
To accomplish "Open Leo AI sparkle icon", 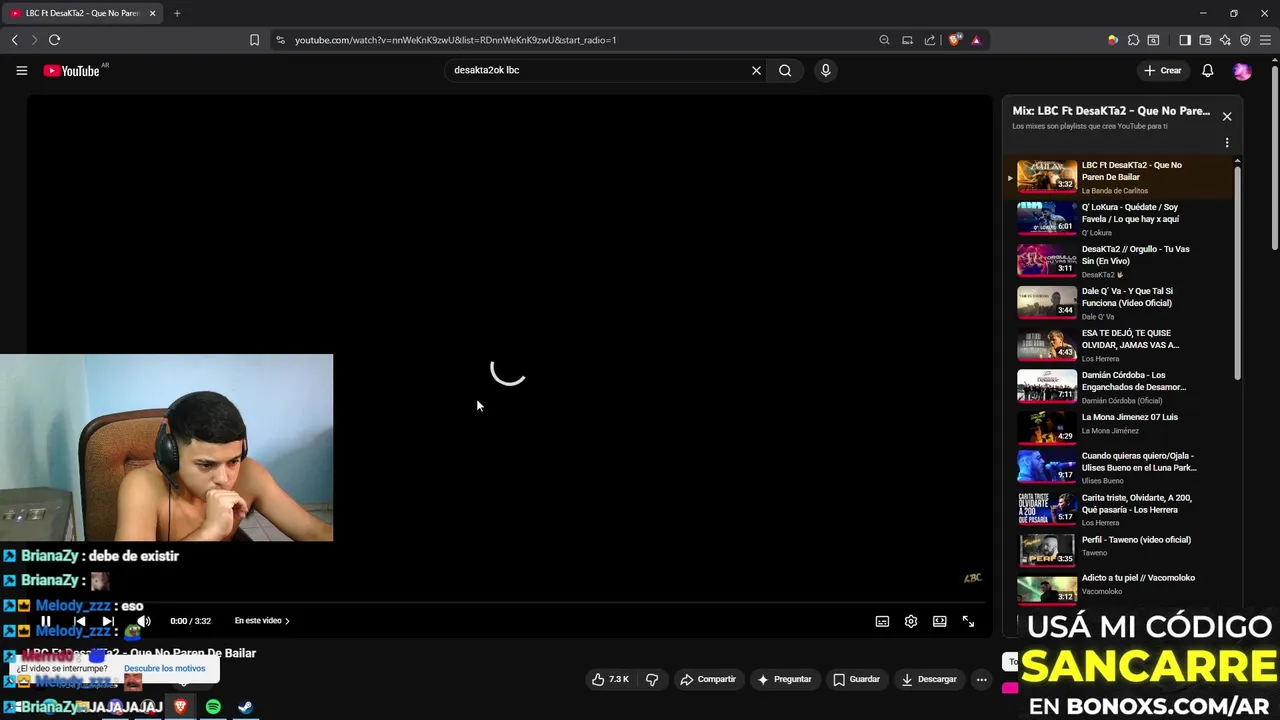I will click(1225, 40).
